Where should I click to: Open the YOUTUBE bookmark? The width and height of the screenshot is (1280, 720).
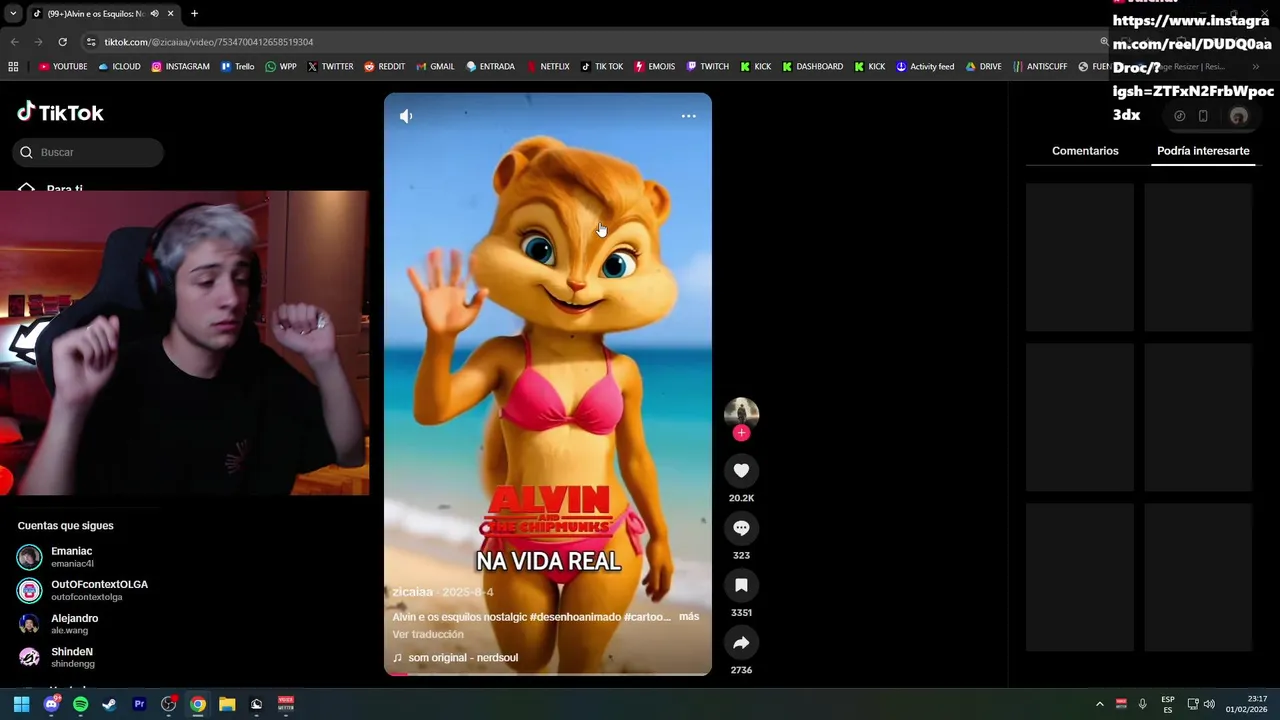[63, 67]
